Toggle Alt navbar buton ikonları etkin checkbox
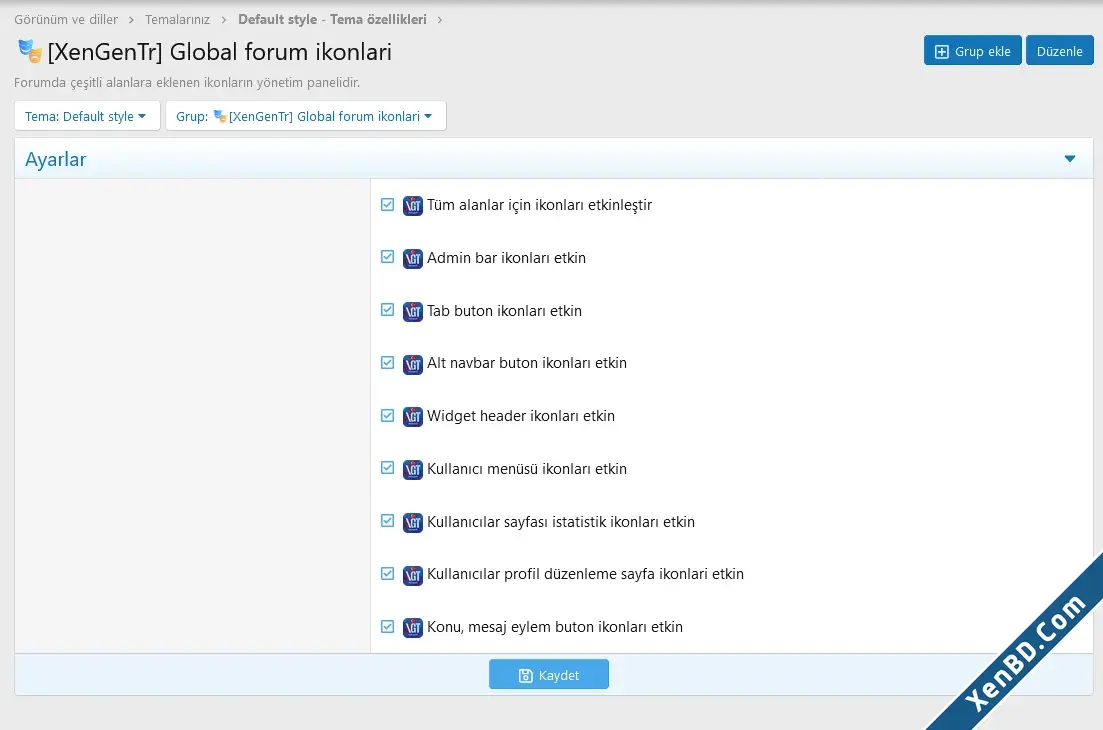Viewport: 1103px width, 730px height. click(388, 363)
